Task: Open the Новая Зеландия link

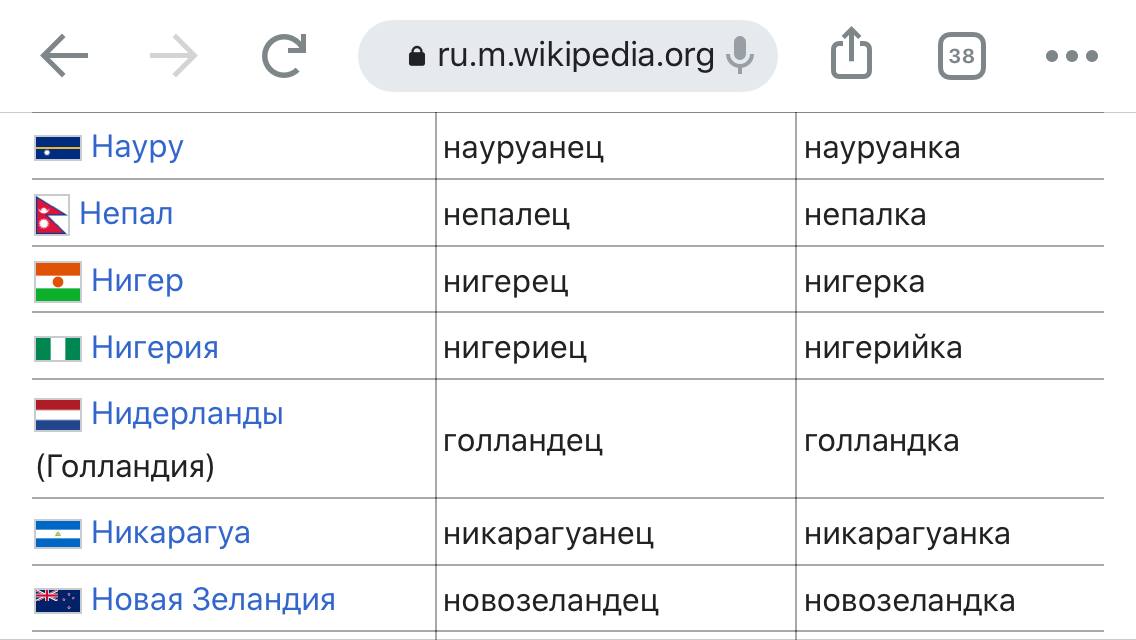Action: (x=213, y=599)
